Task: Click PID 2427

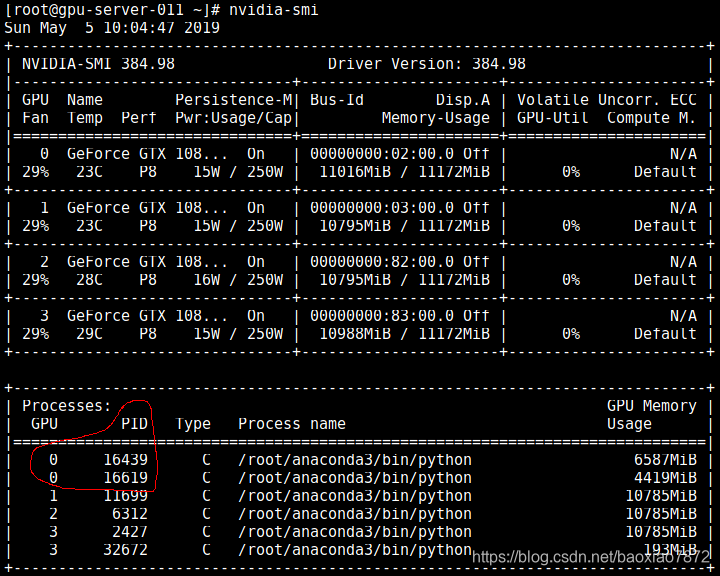Action: pyautogui.click(x=130, y=531)
